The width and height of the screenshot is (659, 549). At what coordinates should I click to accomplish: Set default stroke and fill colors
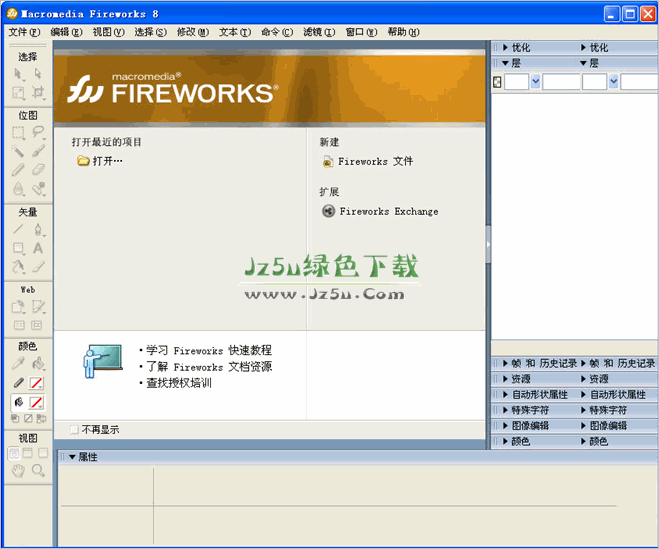(x=15, y=419)
